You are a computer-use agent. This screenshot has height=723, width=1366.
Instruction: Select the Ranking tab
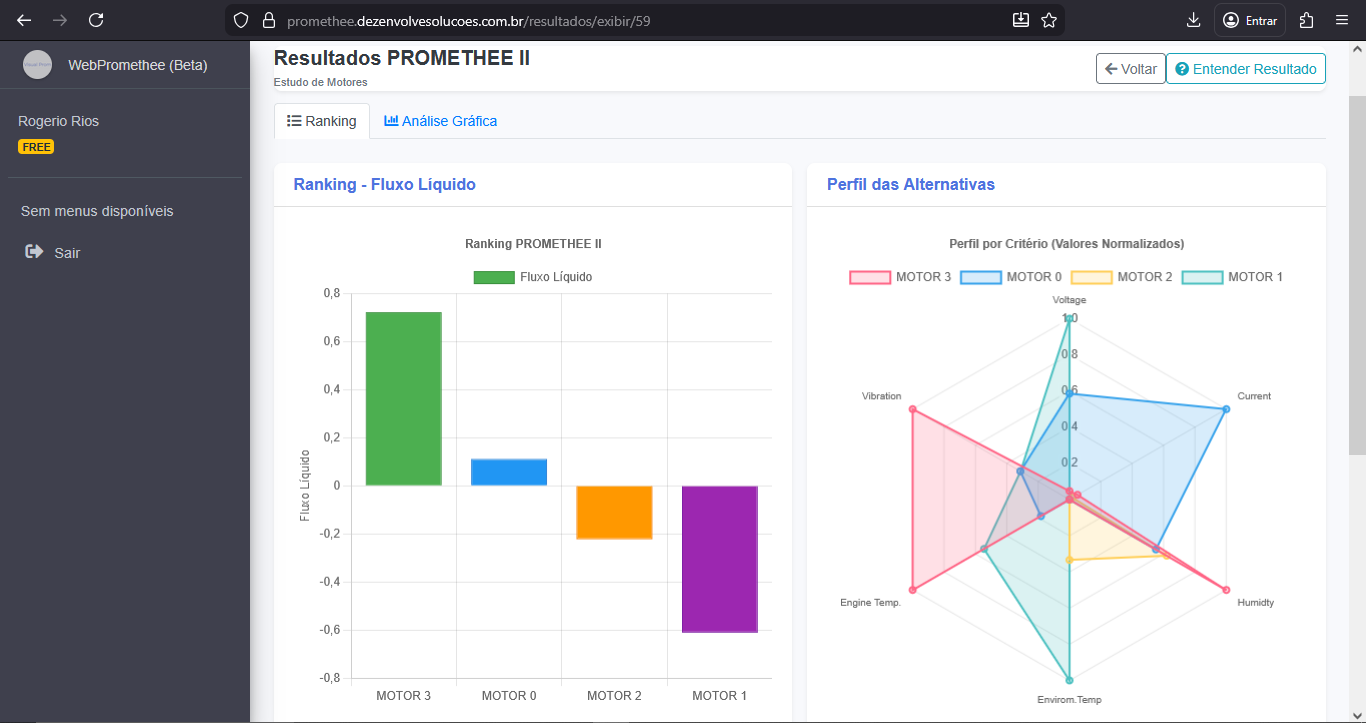pyautogui.click(x=321, y=121)
